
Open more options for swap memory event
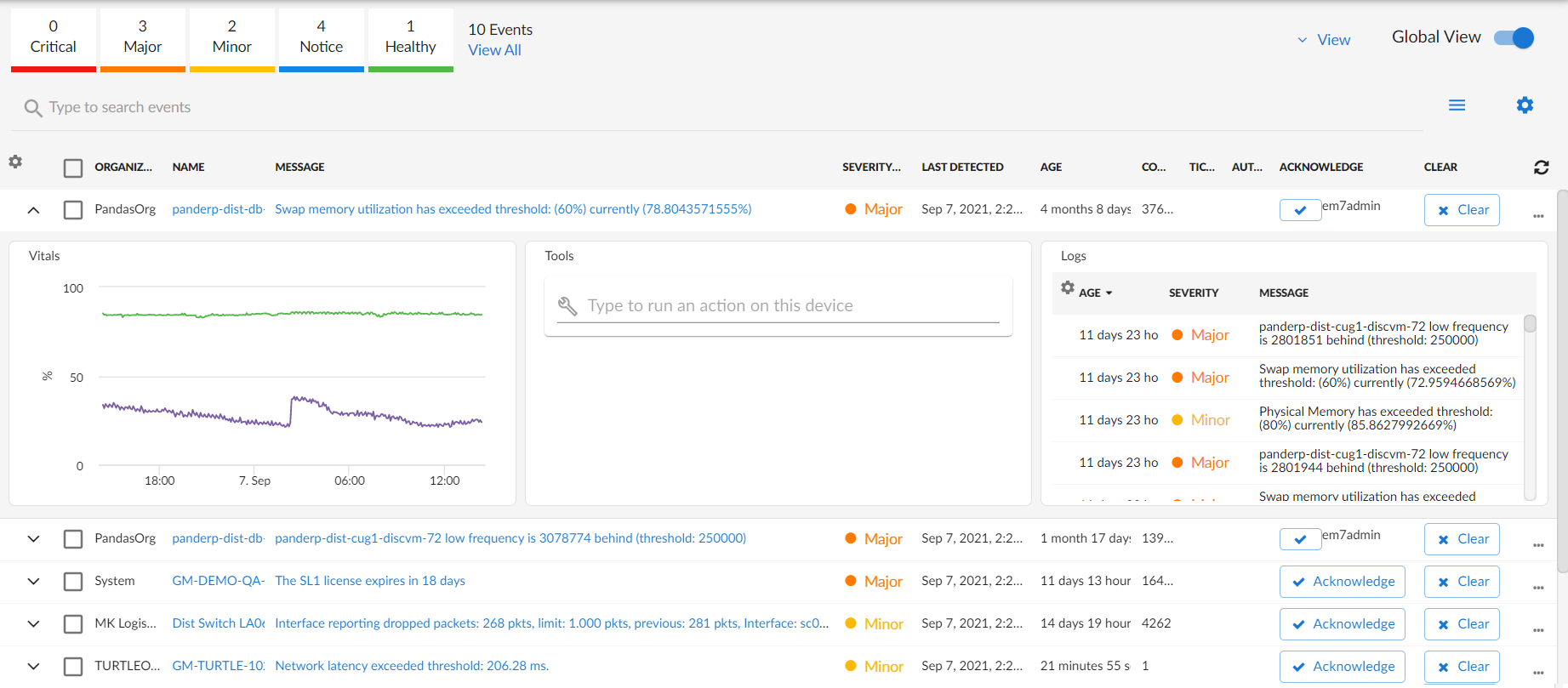pos(1537,216)
